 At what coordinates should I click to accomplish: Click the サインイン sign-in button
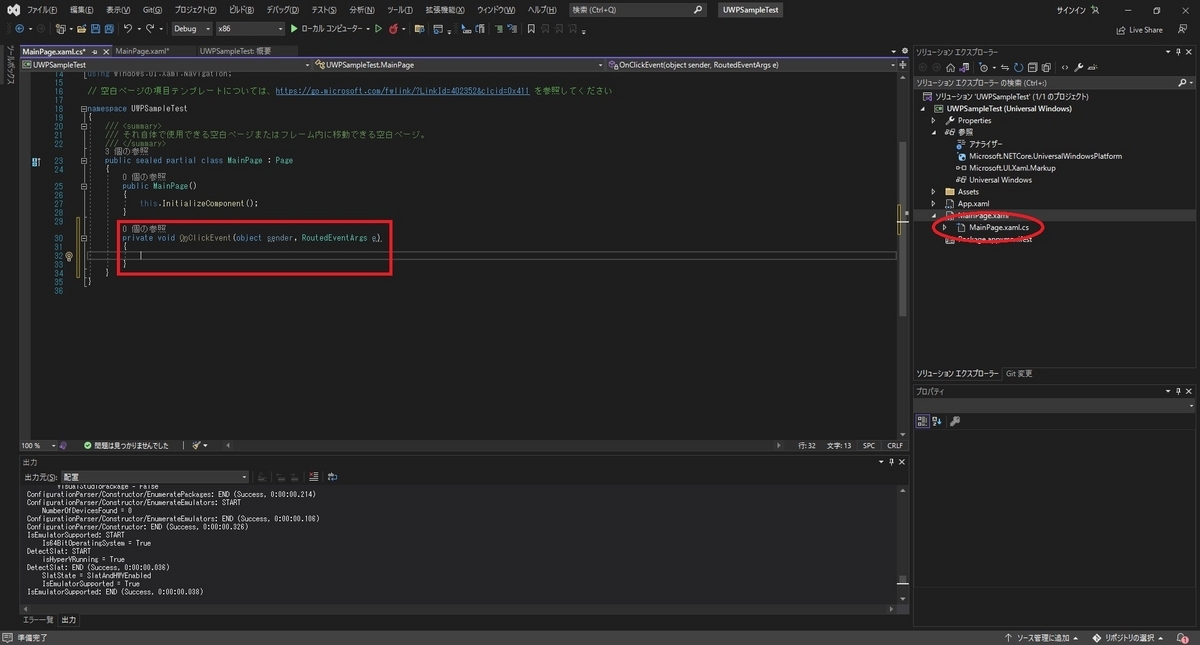pos(1078,9)
